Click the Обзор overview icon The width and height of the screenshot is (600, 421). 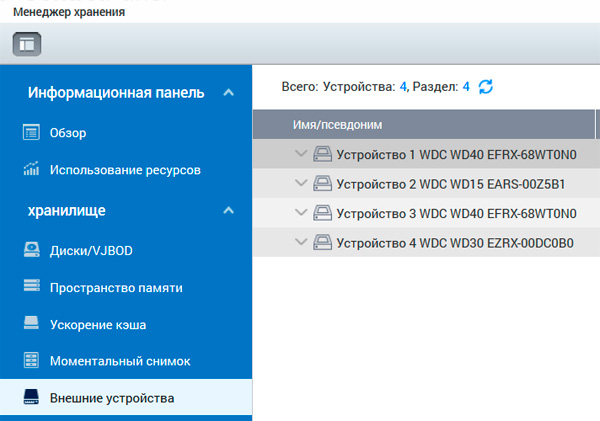point(31,133)
